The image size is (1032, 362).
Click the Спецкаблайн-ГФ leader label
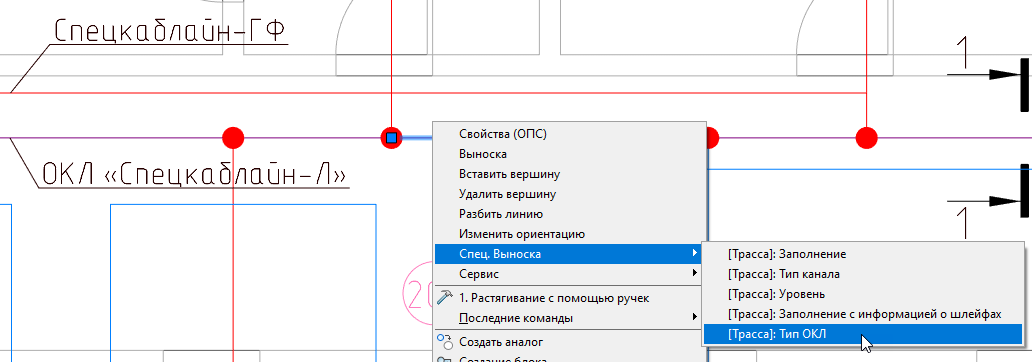tap(170, 31)
